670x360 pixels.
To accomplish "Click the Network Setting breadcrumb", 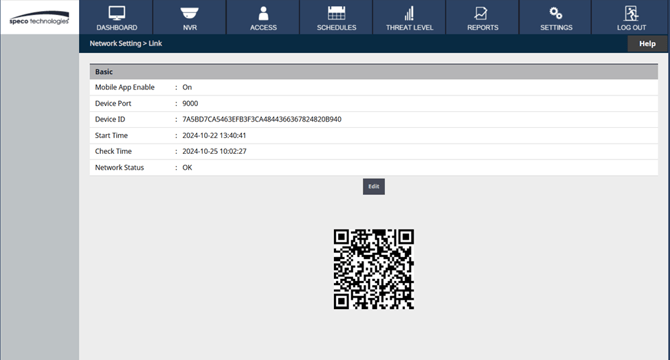I will click(x=115, y=44).
